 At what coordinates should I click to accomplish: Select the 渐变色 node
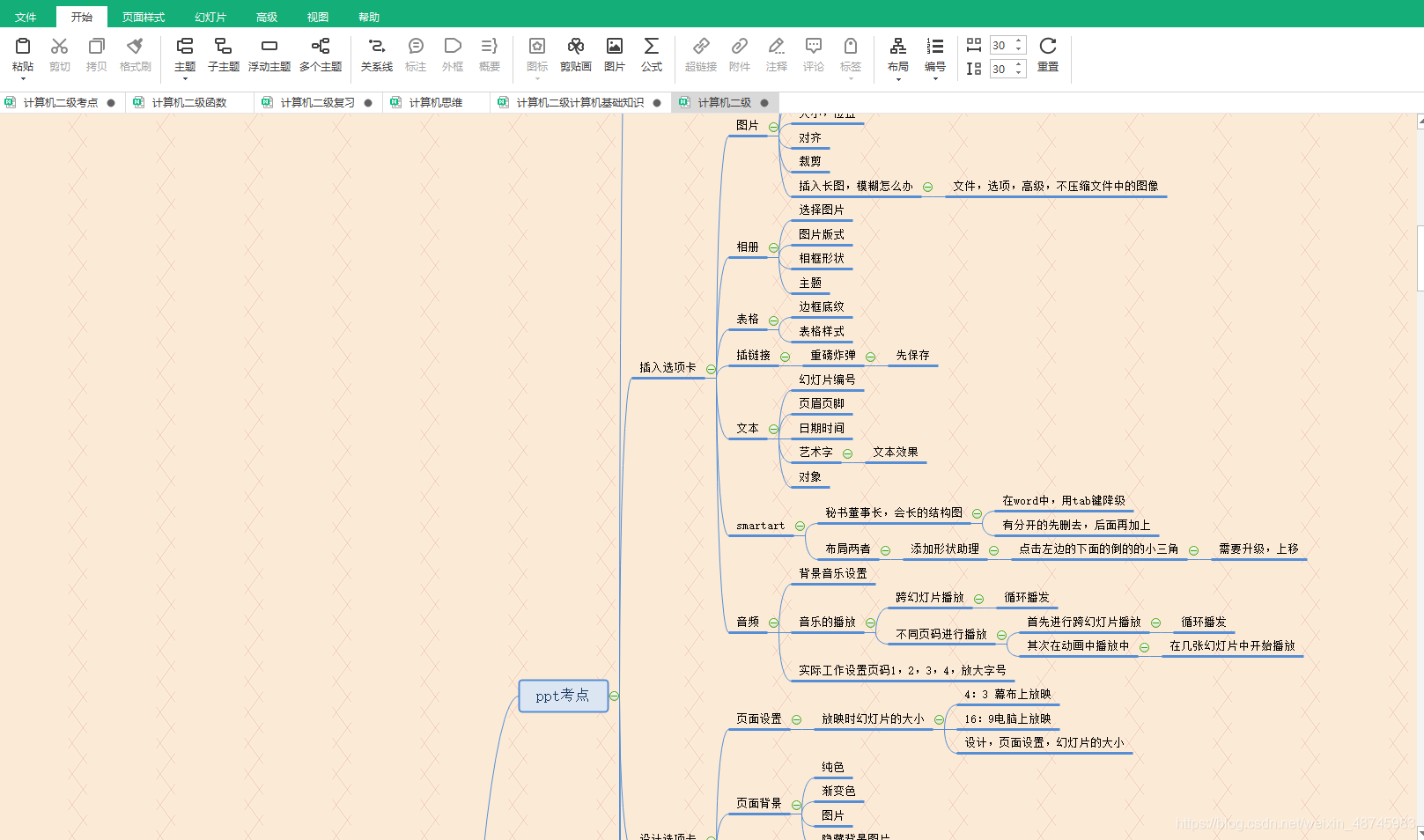[838, 791]
